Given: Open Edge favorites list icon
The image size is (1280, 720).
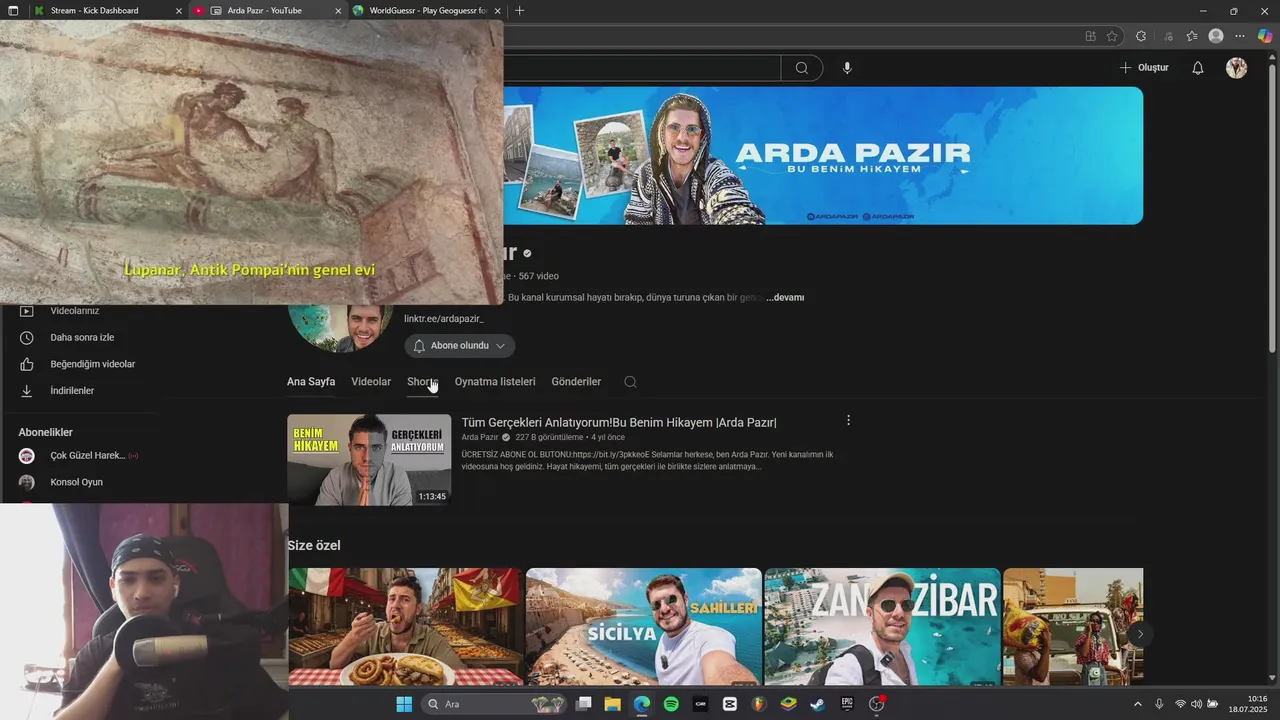Looking at the screenshot, I should tap(1192, 36).
